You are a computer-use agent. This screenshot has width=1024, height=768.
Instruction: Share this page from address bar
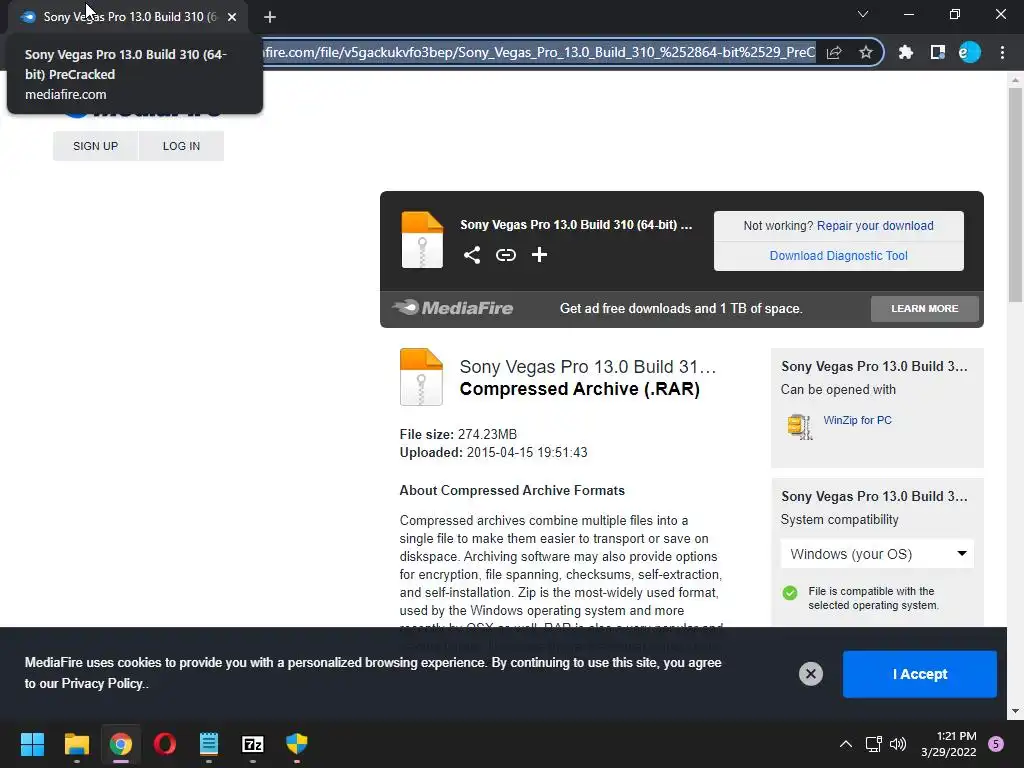834,52
